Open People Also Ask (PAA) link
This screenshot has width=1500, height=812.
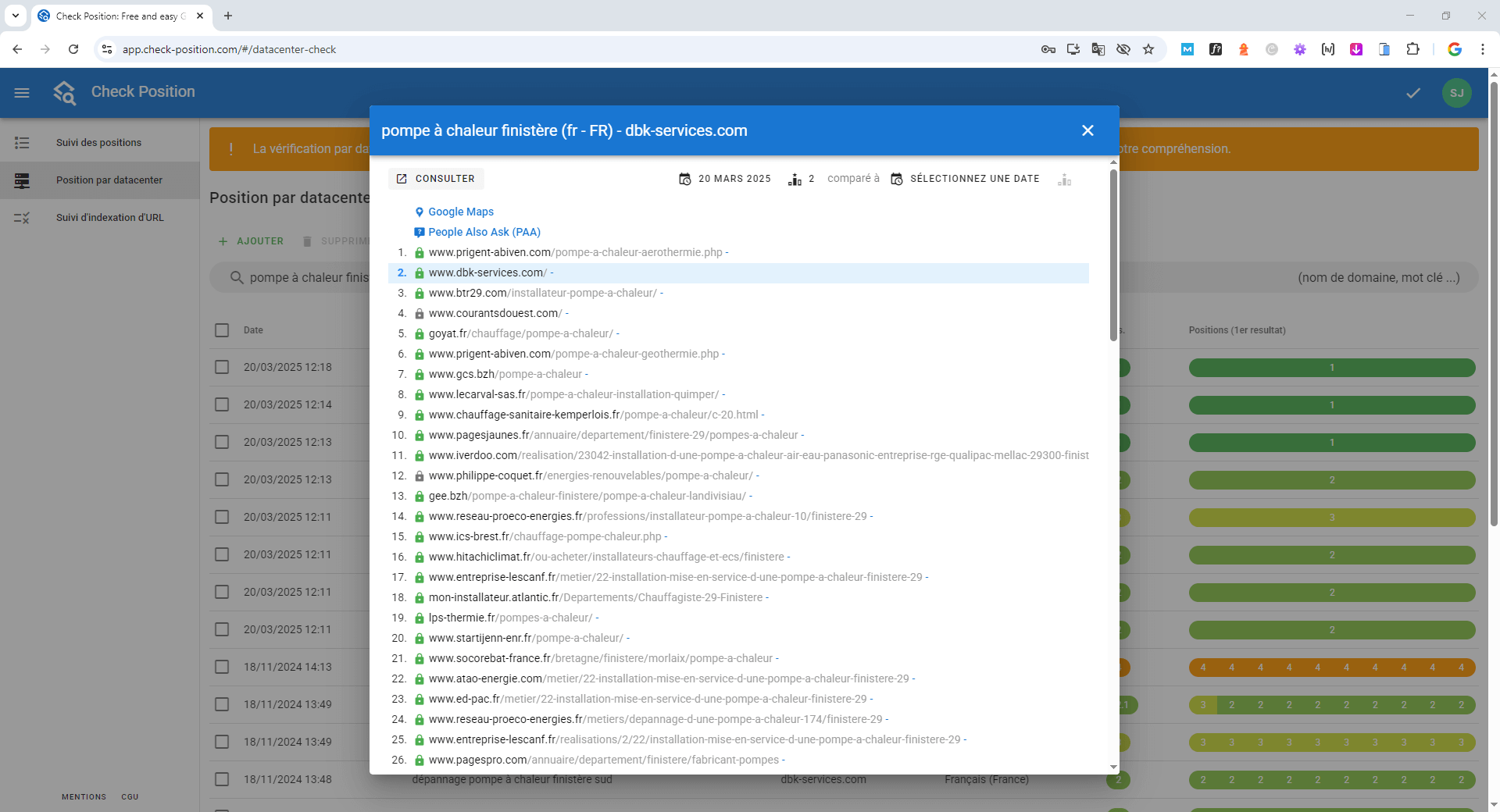(x=484, y=232)
